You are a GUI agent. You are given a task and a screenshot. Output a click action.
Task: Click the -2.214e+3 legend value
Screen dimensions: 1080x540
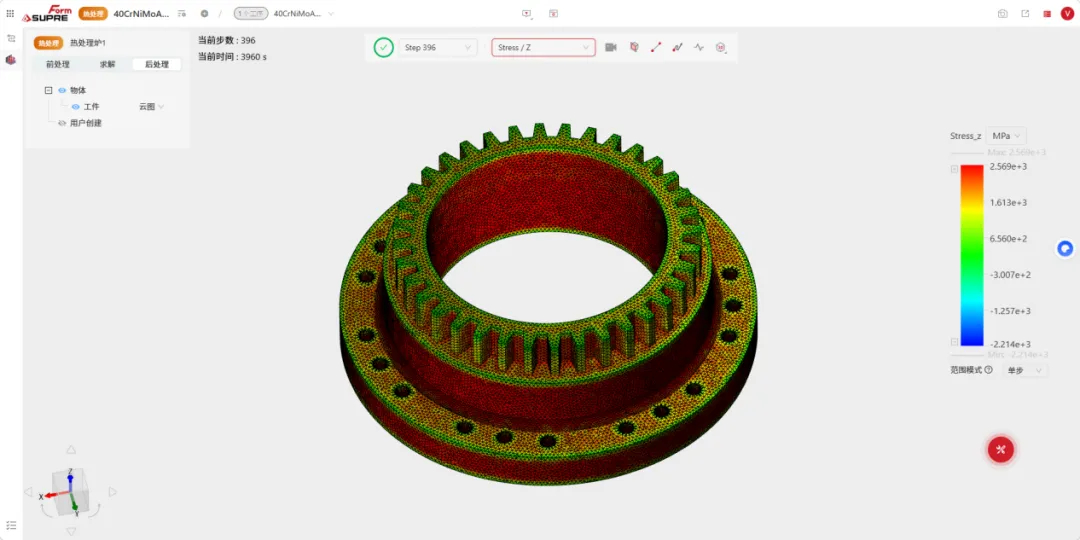[x=1010, y=344]
